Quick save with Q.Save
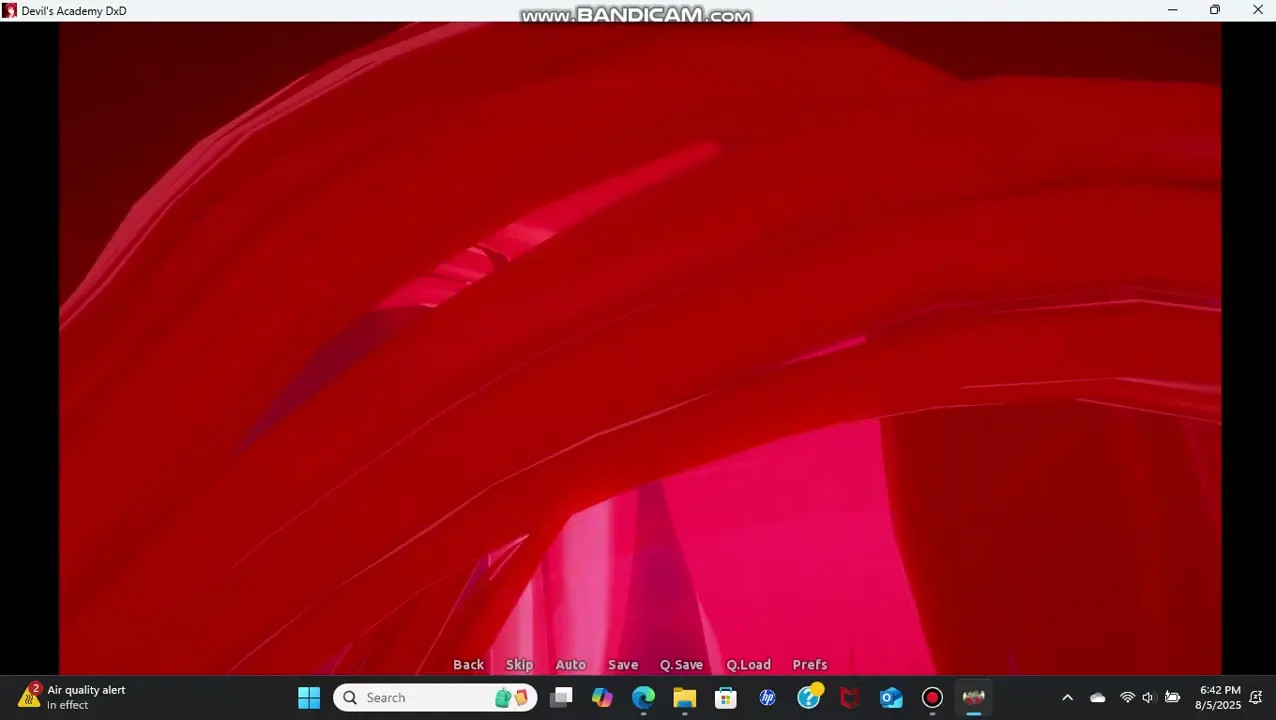This screenshot has width=1276, height=720. (681, 664)
